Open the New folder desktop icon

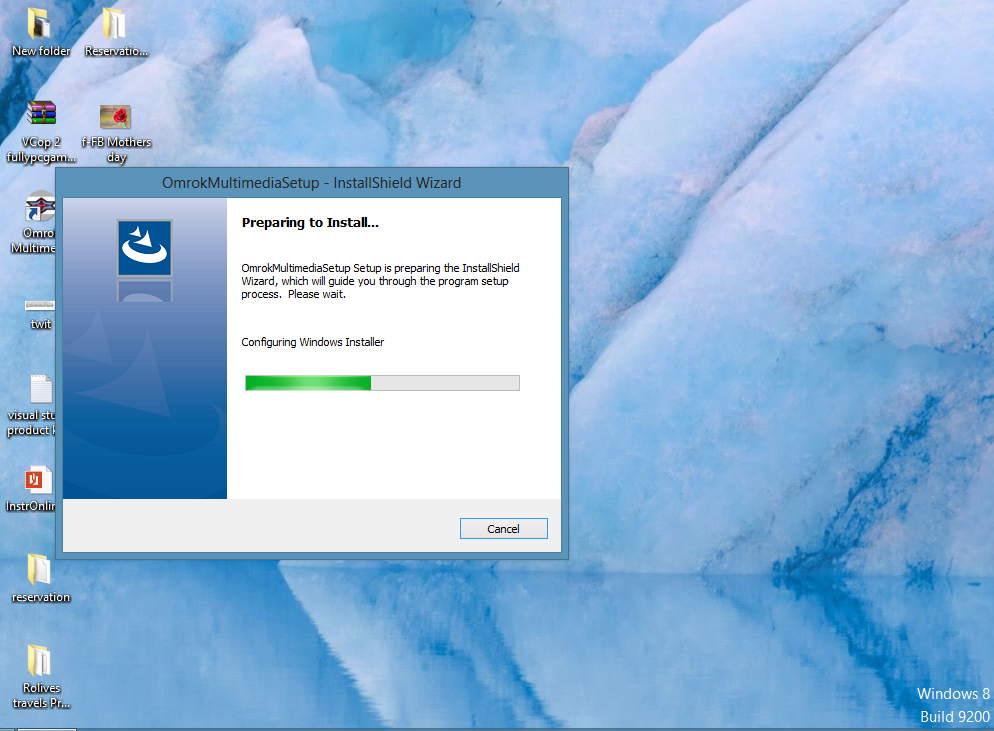tap(41, 32)
